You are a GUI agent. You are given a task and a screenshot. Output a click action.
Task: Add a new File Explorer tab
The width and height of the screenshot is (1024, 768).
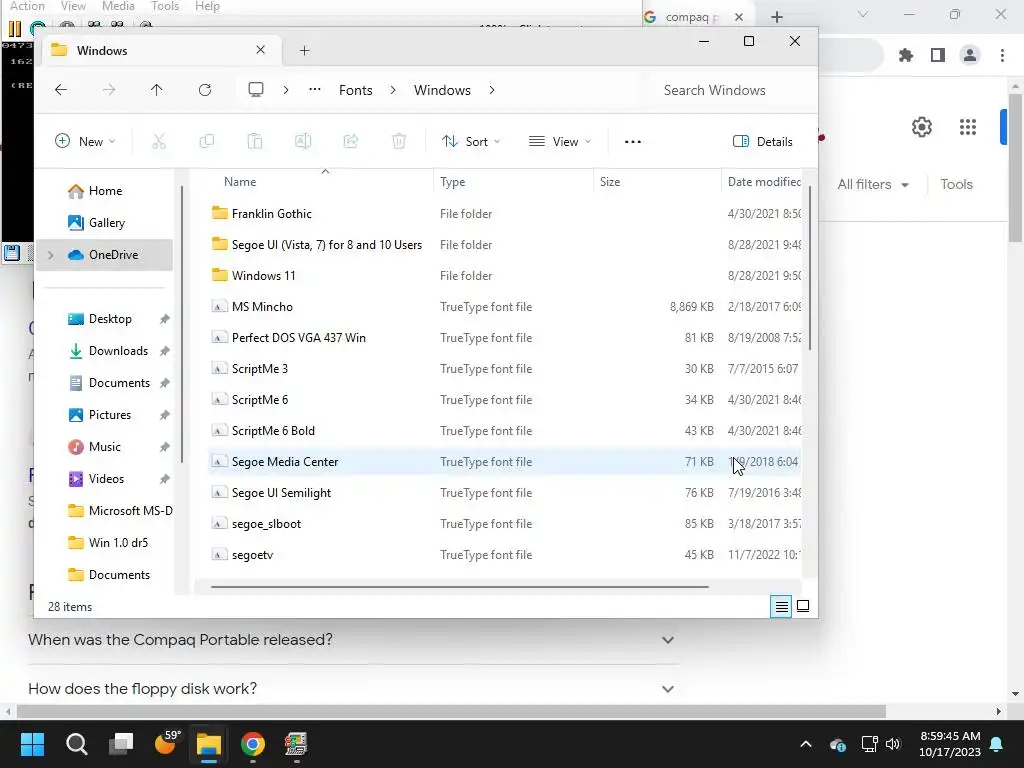point(304,50)
